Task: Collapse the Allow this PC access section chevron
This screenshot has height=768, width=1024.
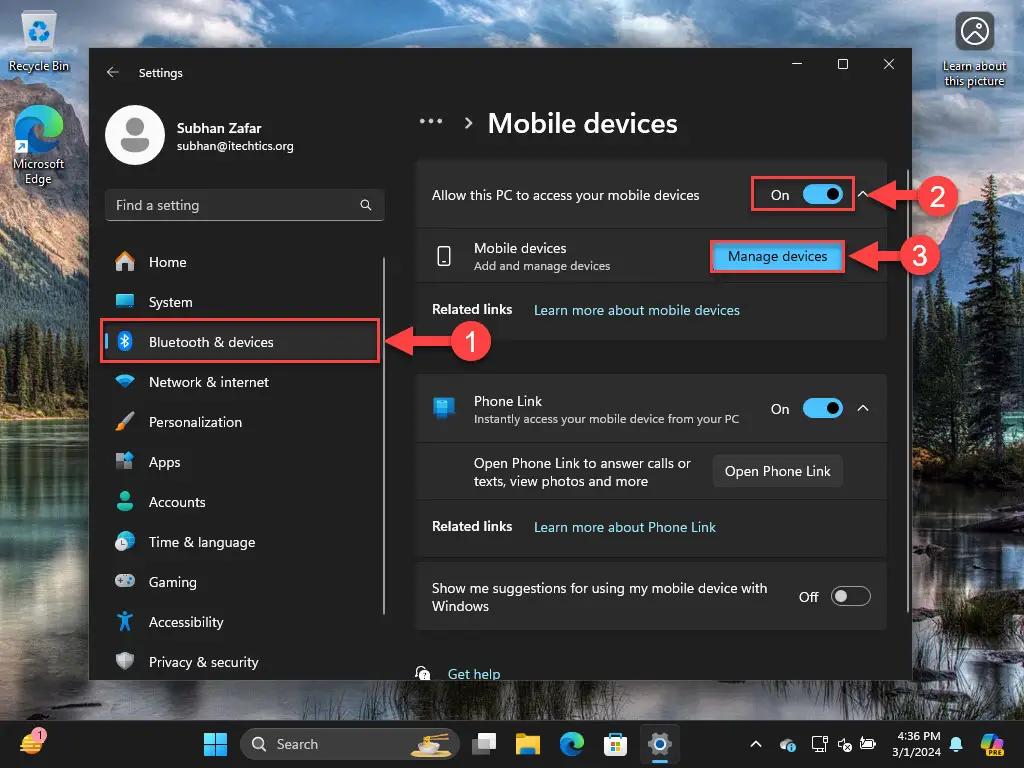Action: point(863,194)
